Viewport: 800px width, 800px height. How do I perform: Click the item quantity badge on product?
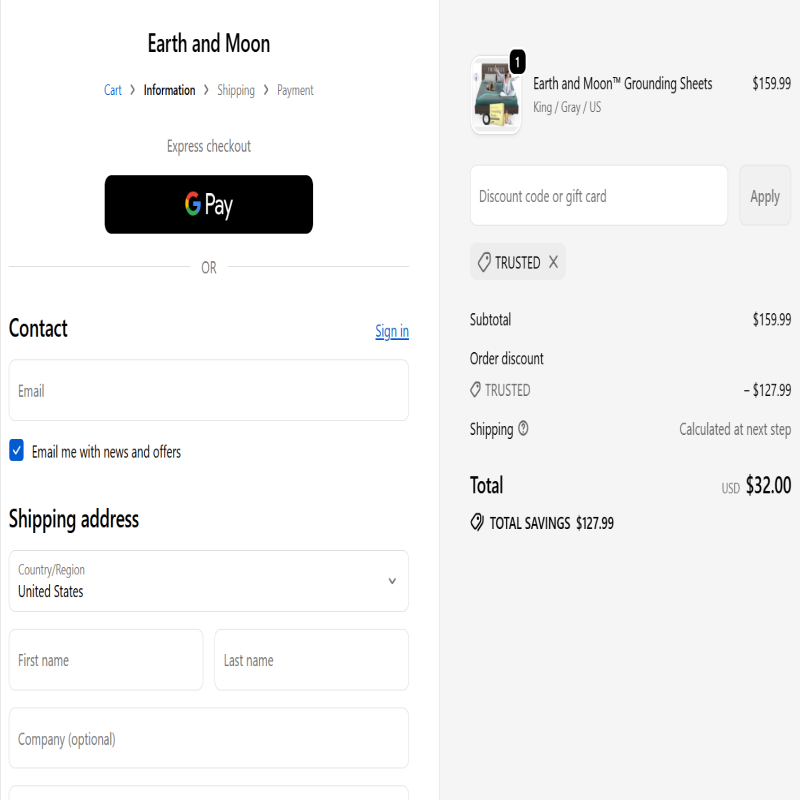coord(517,62)
